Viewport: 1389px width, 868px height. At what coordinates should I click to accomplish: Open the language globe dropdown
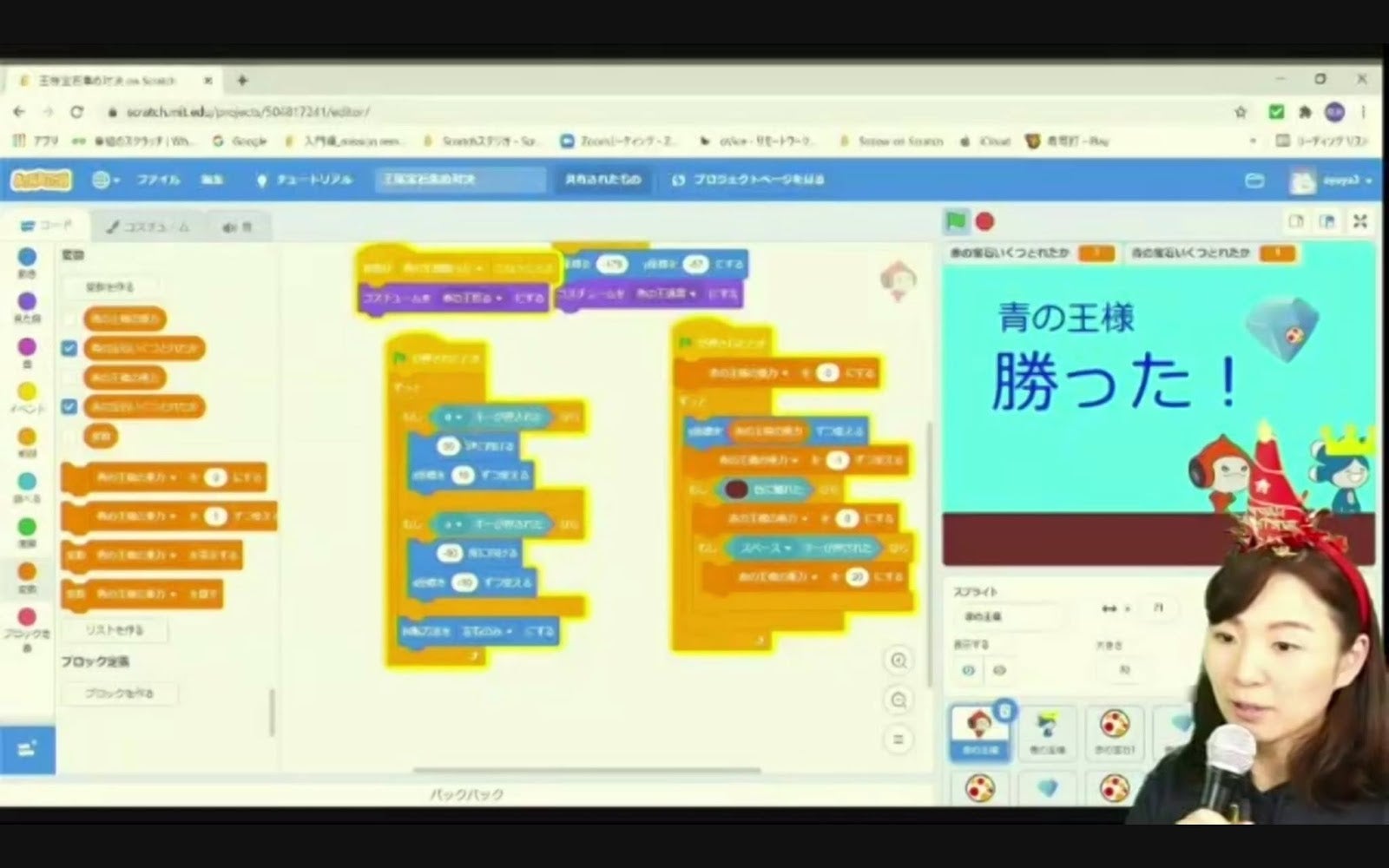pos(106,180)
